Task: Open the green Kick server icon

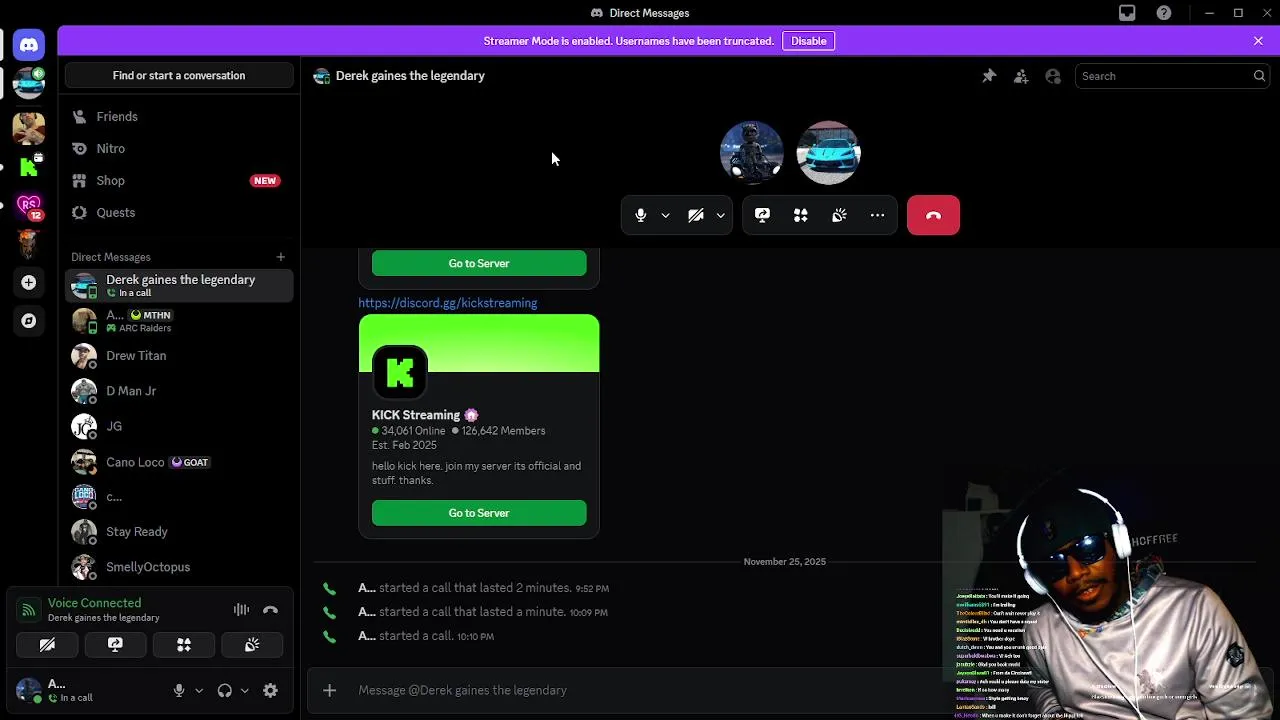Action: point(29,167)
